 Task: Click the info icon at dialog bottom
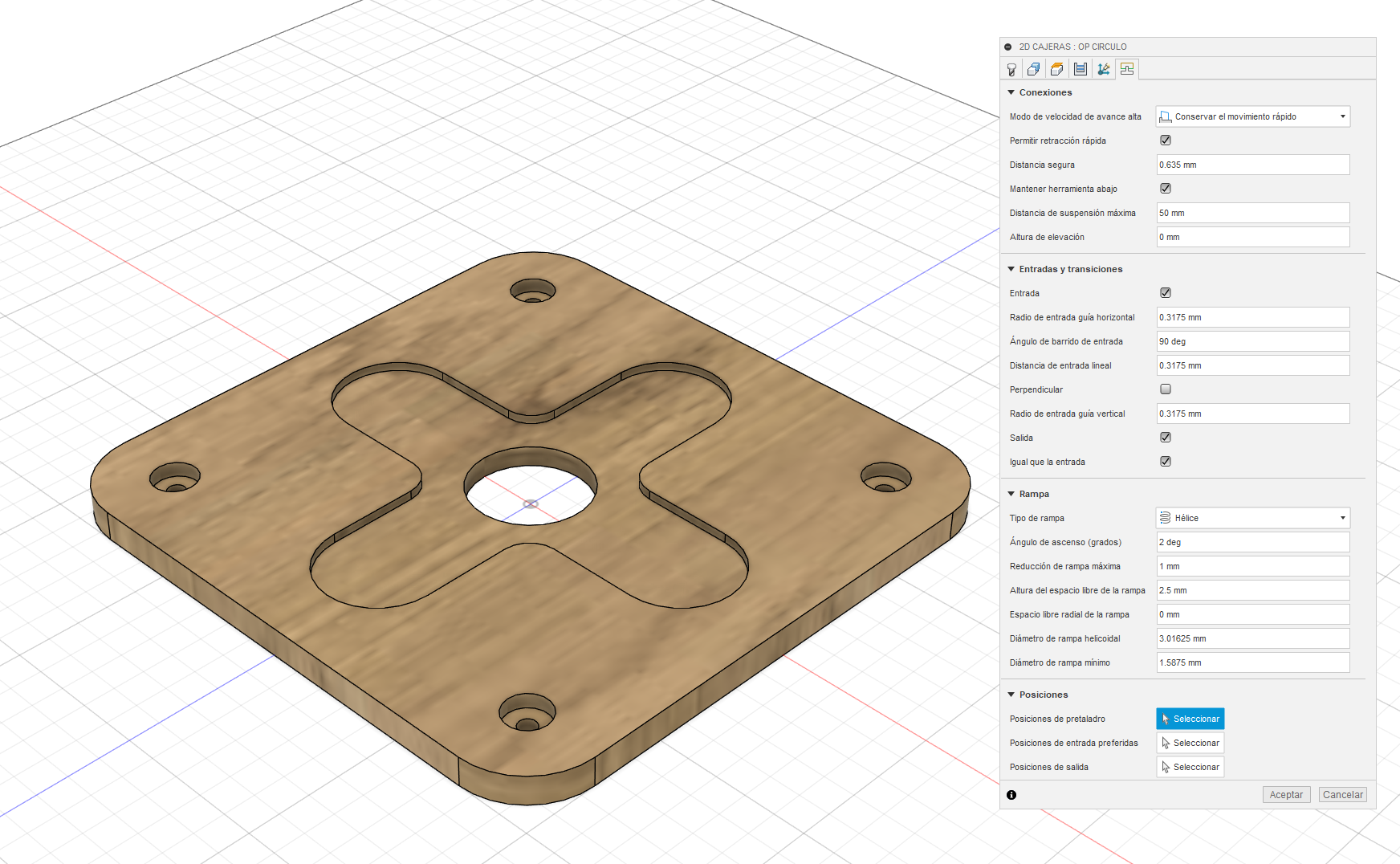[1011, 795]
